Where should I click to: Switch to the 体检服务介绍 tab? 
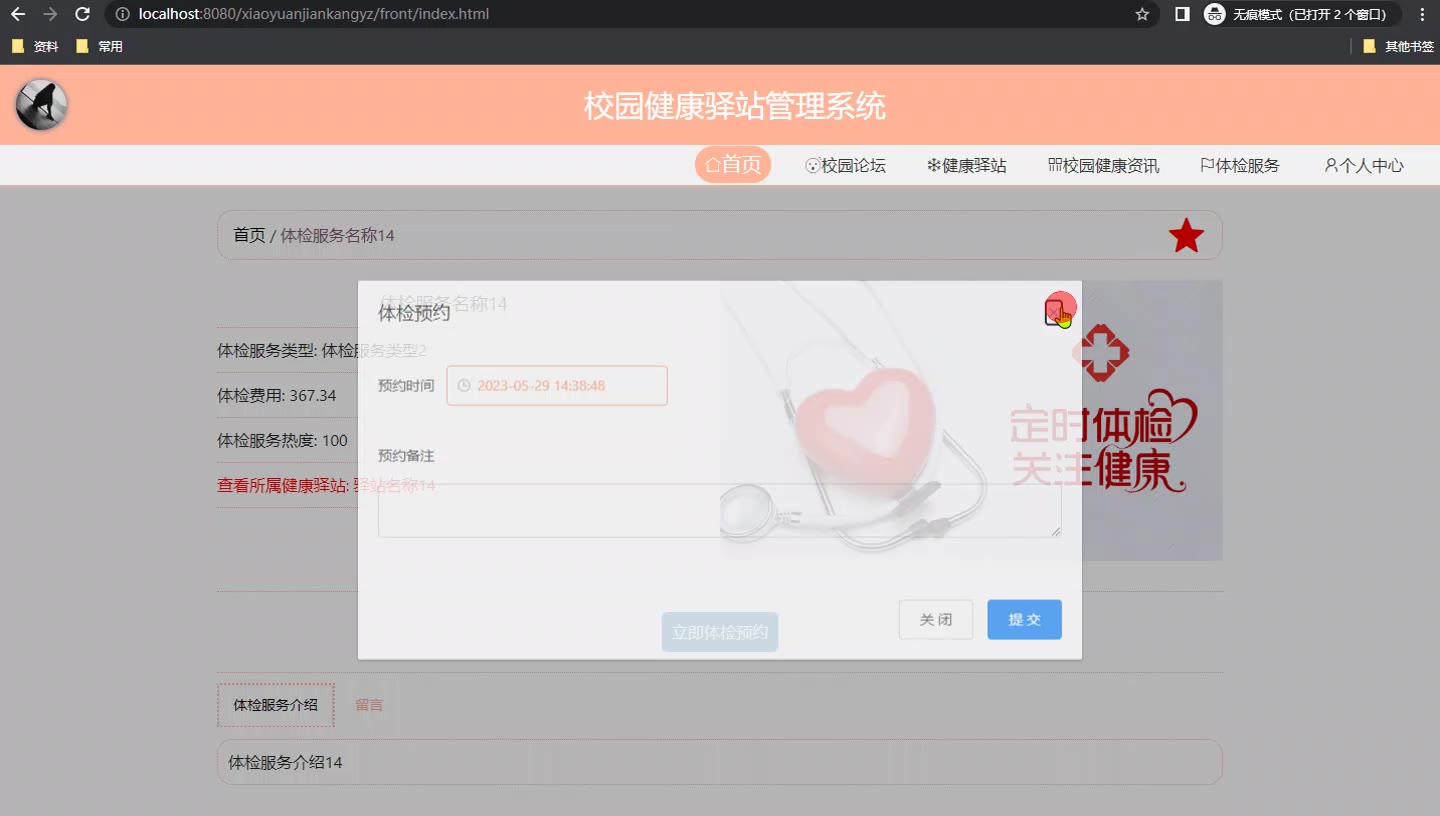[276, 705]
